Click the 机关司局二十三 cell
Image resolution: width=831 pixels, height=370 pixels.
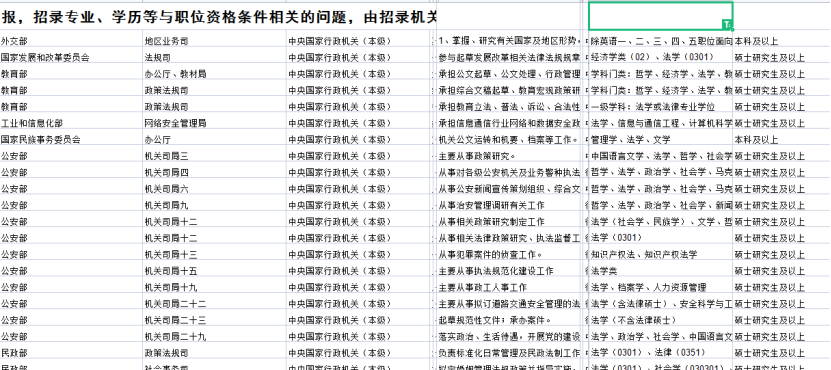[x=215, y=320]
